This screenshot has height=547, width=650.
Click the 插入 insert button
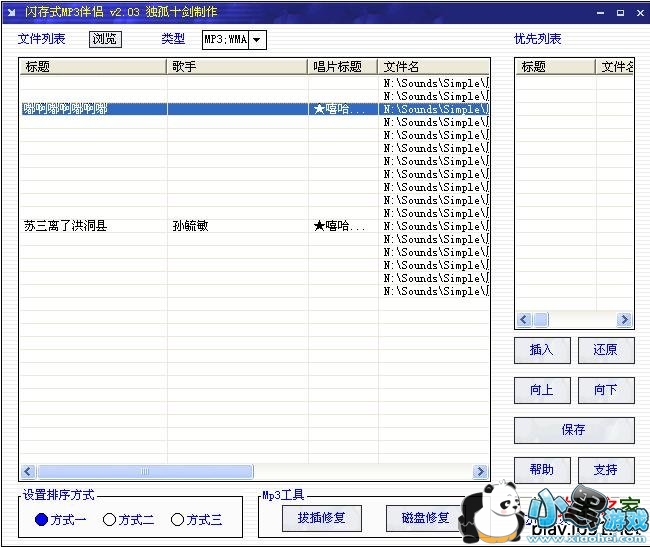pyautogui.click(x=542, y=350)
